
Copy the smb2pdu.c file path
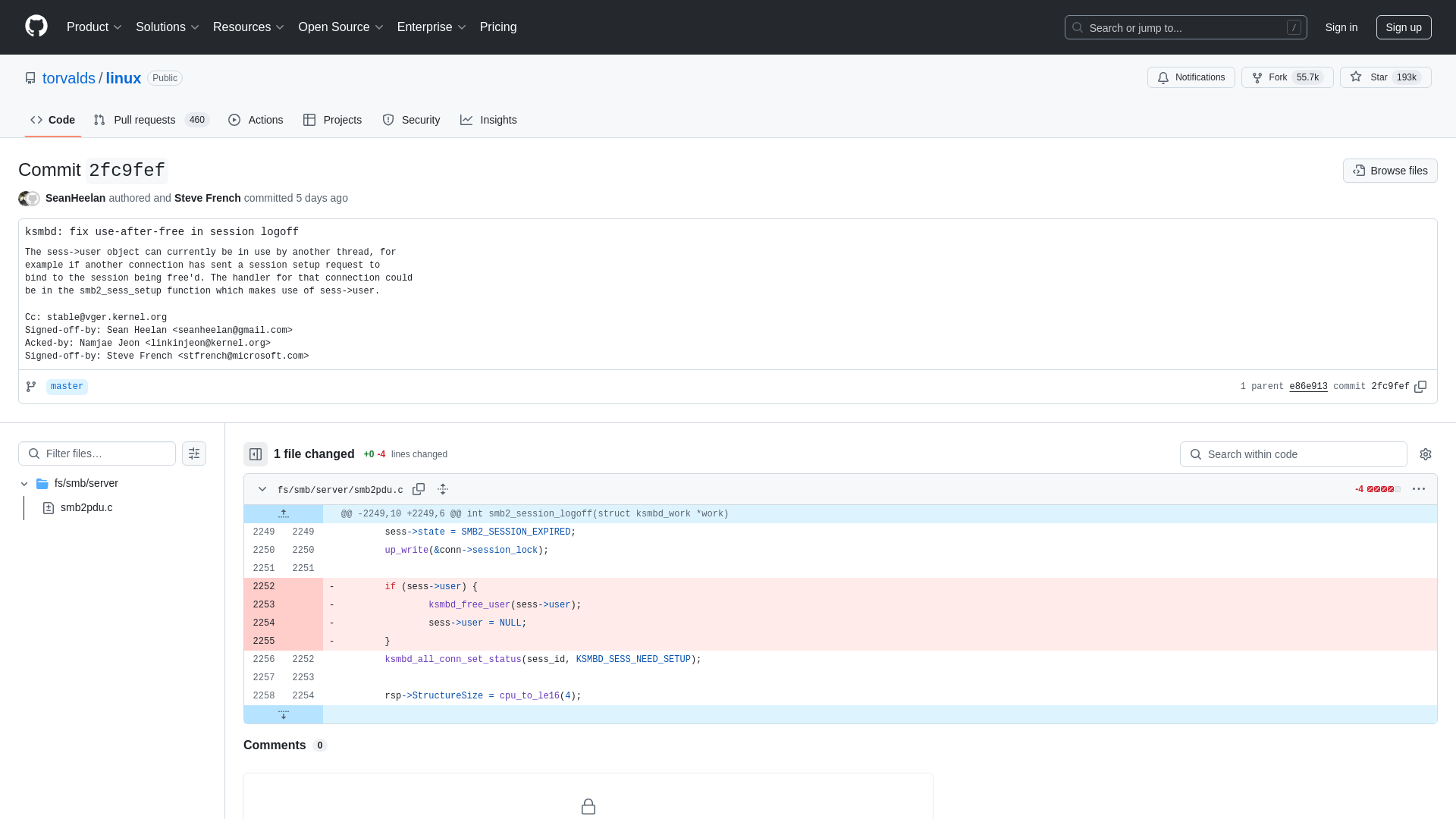click(419, 489)
